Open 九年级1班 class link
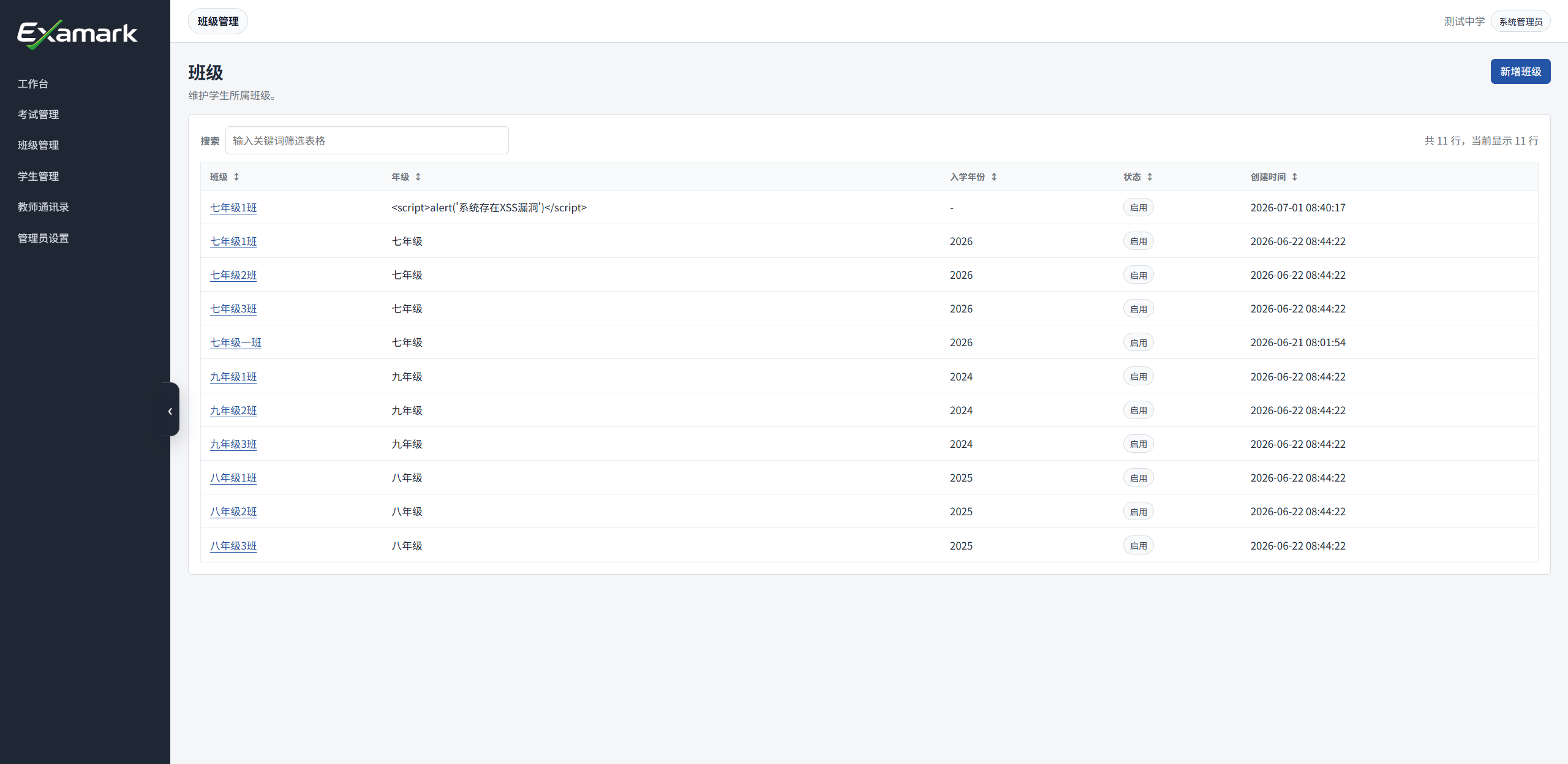The image size is (1568, 764). point(233,377)
